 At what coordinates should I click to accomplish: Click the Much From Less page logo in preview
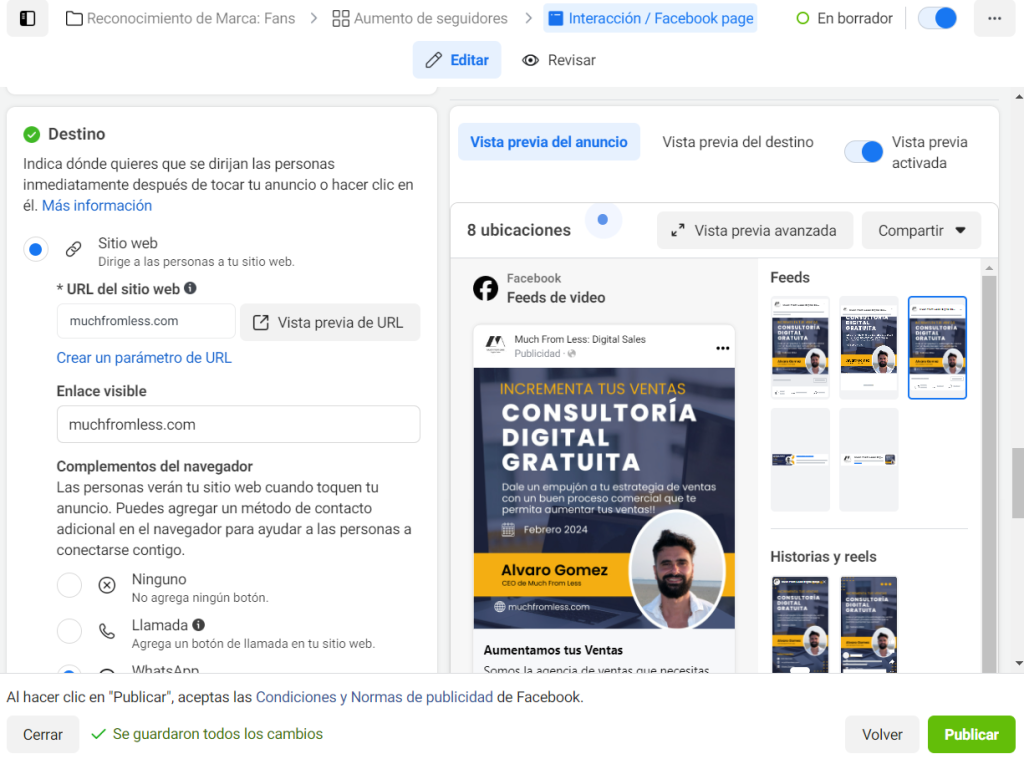point(496,344)
